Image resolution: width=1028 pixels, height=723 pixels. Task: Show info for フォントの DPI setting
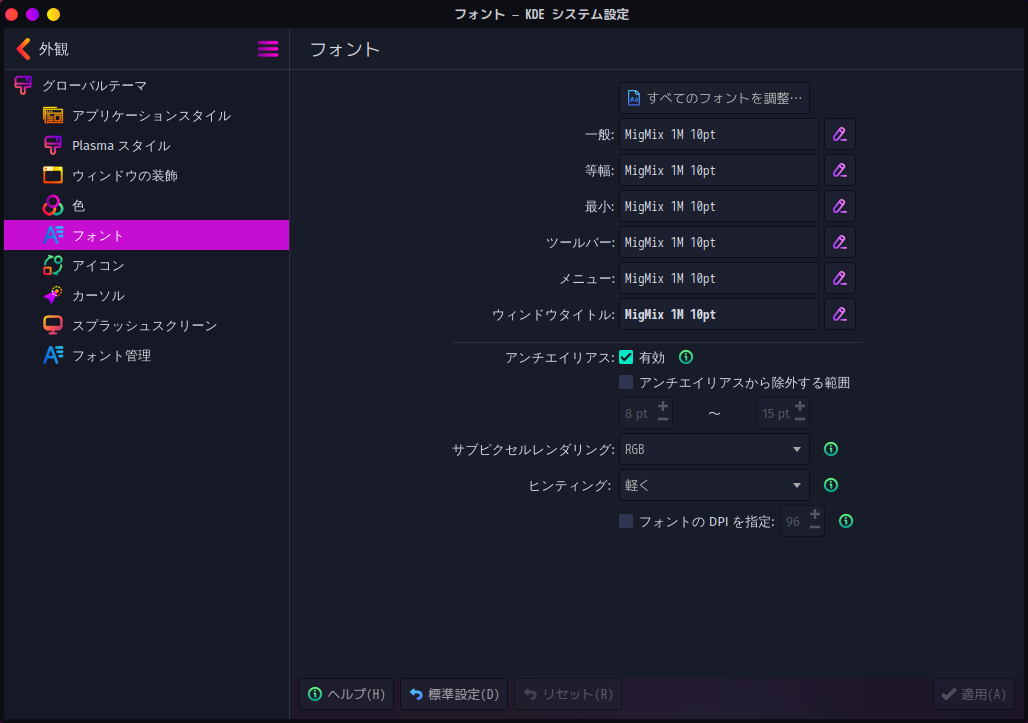(x=846, y=521)
